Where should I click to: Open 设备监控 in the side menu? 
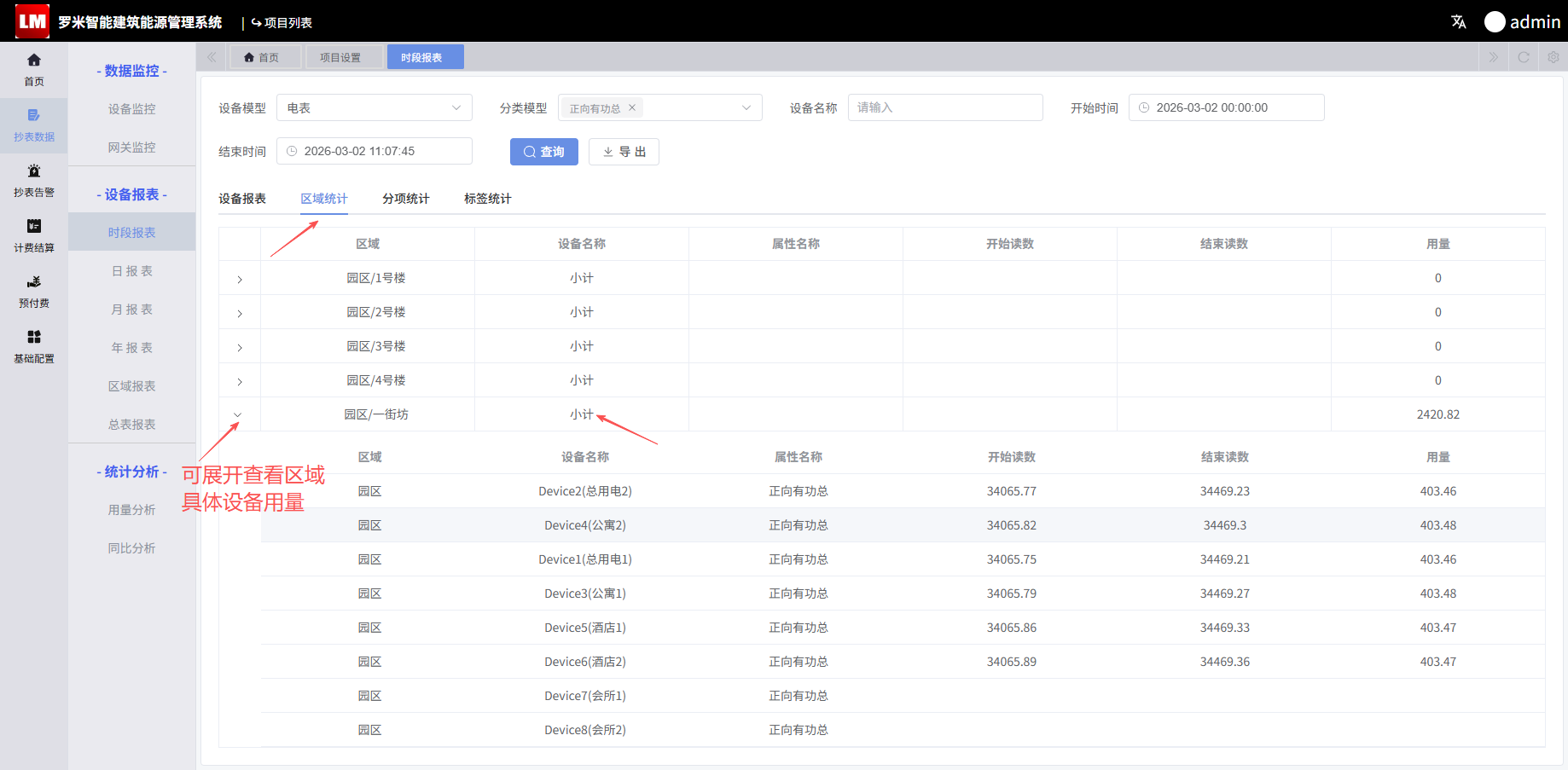pyautogui.click(x=131, y=109)
